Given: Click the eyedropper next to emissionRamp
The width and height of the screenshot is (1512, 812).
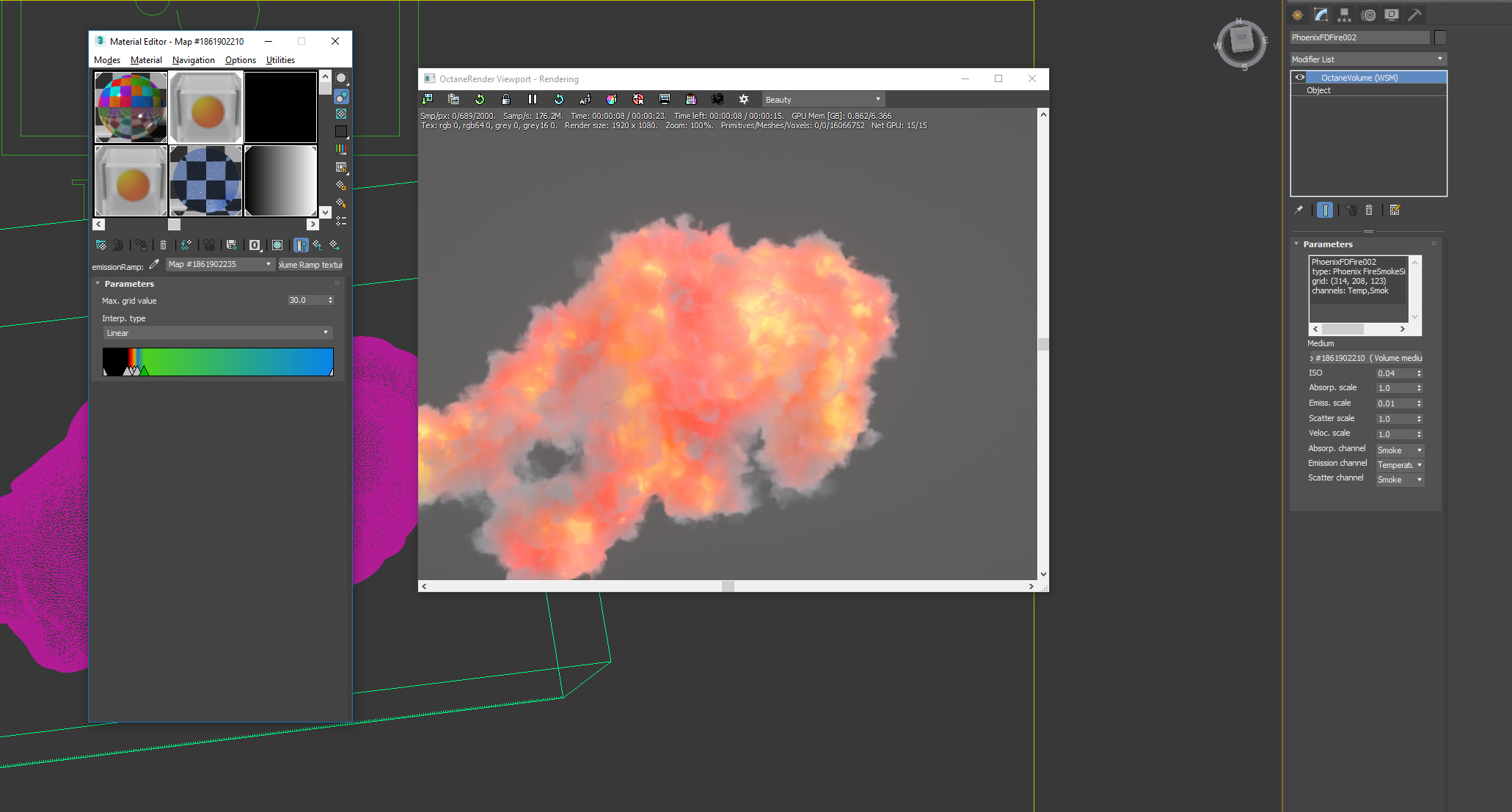Looking at the screenshot, I should (154, 265).
